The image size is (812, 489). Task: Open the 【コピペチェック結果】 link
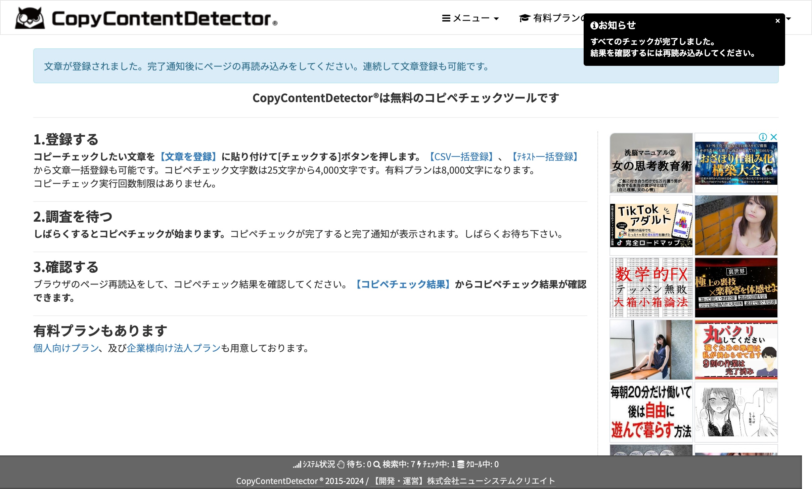[402, 284]
